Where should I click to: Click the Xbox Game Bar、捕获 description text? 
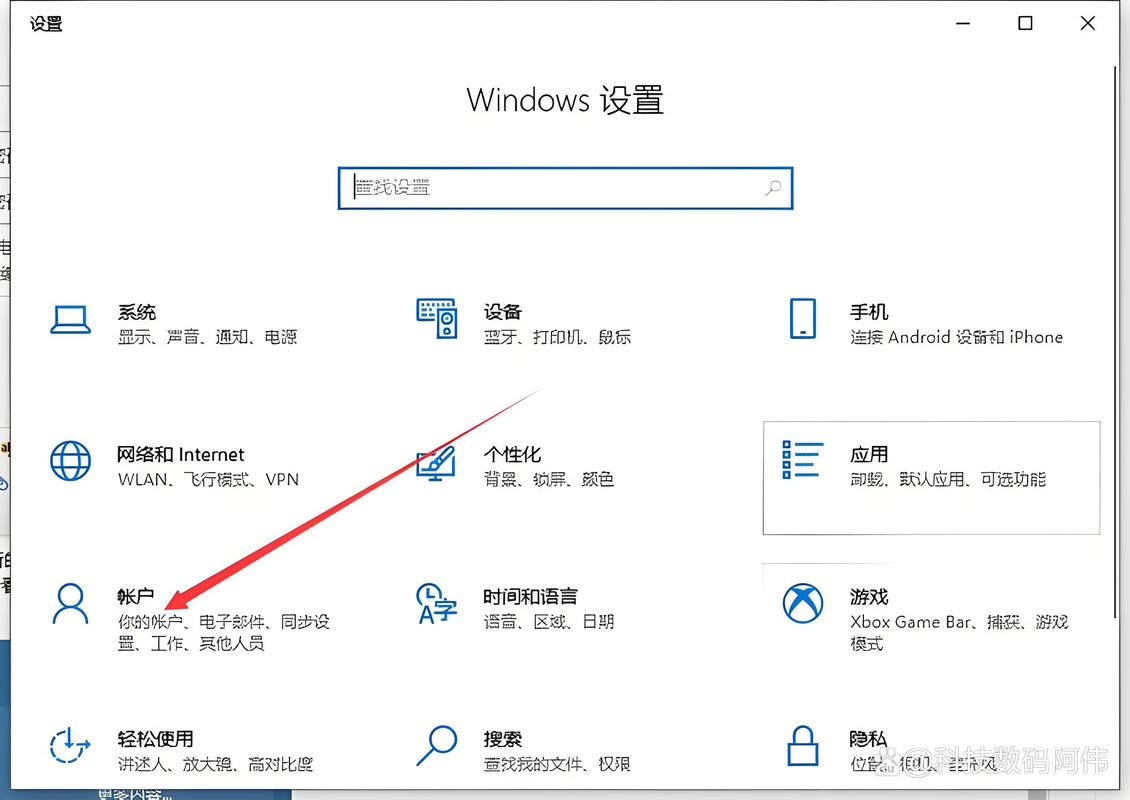[957, 621]
